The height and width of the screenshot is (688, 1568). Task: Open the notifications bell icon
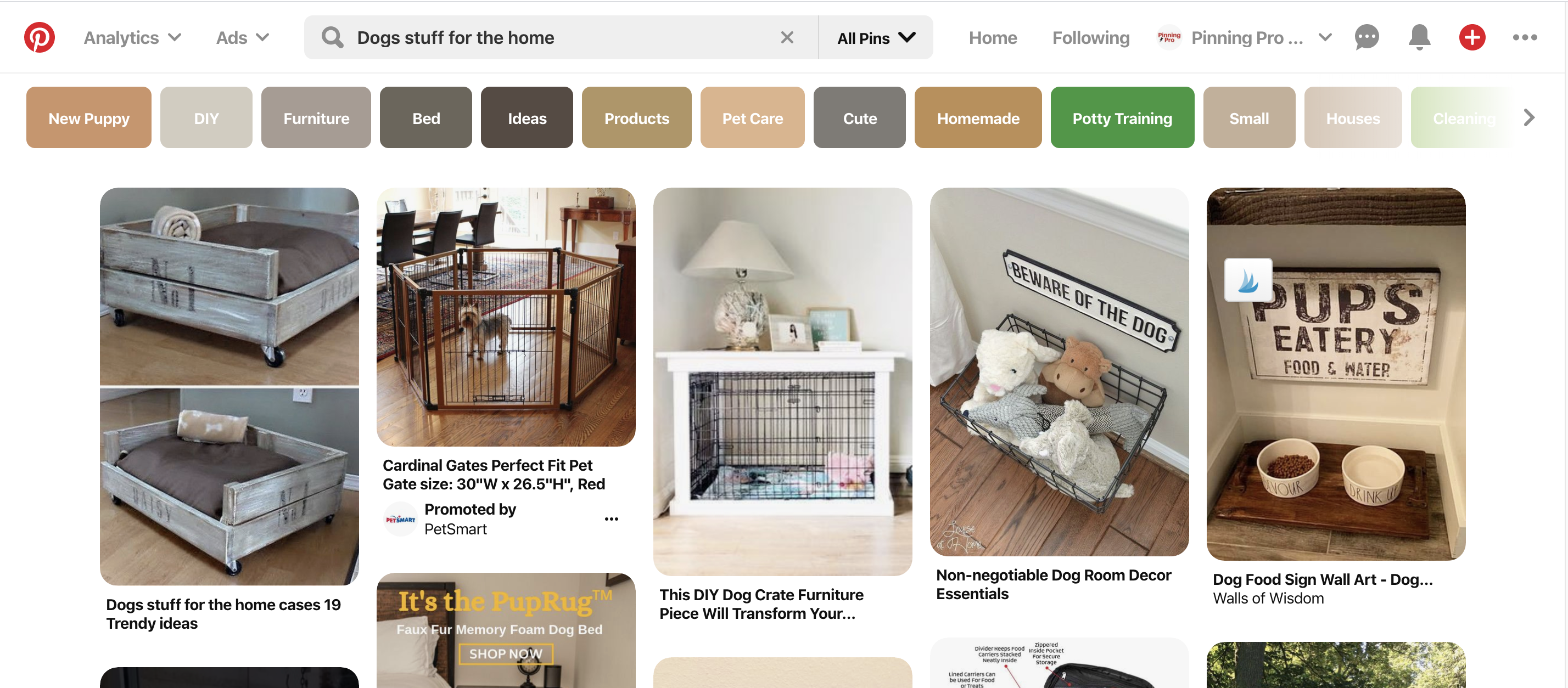[1419, 37]
